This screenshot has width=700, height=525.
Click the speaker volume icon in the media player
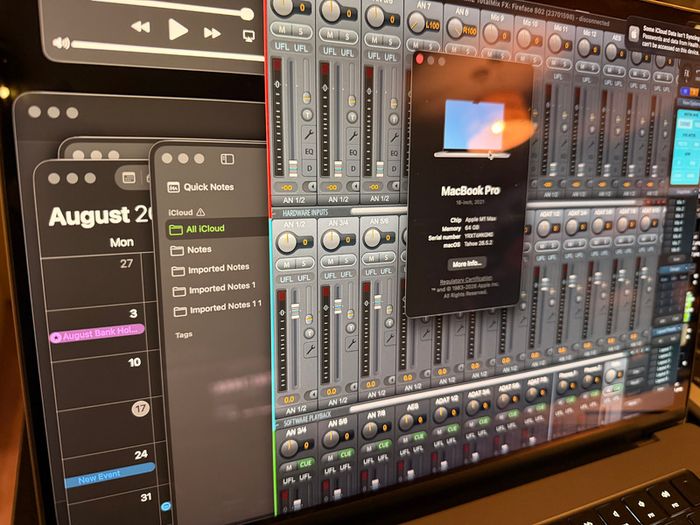pos(61,43)
